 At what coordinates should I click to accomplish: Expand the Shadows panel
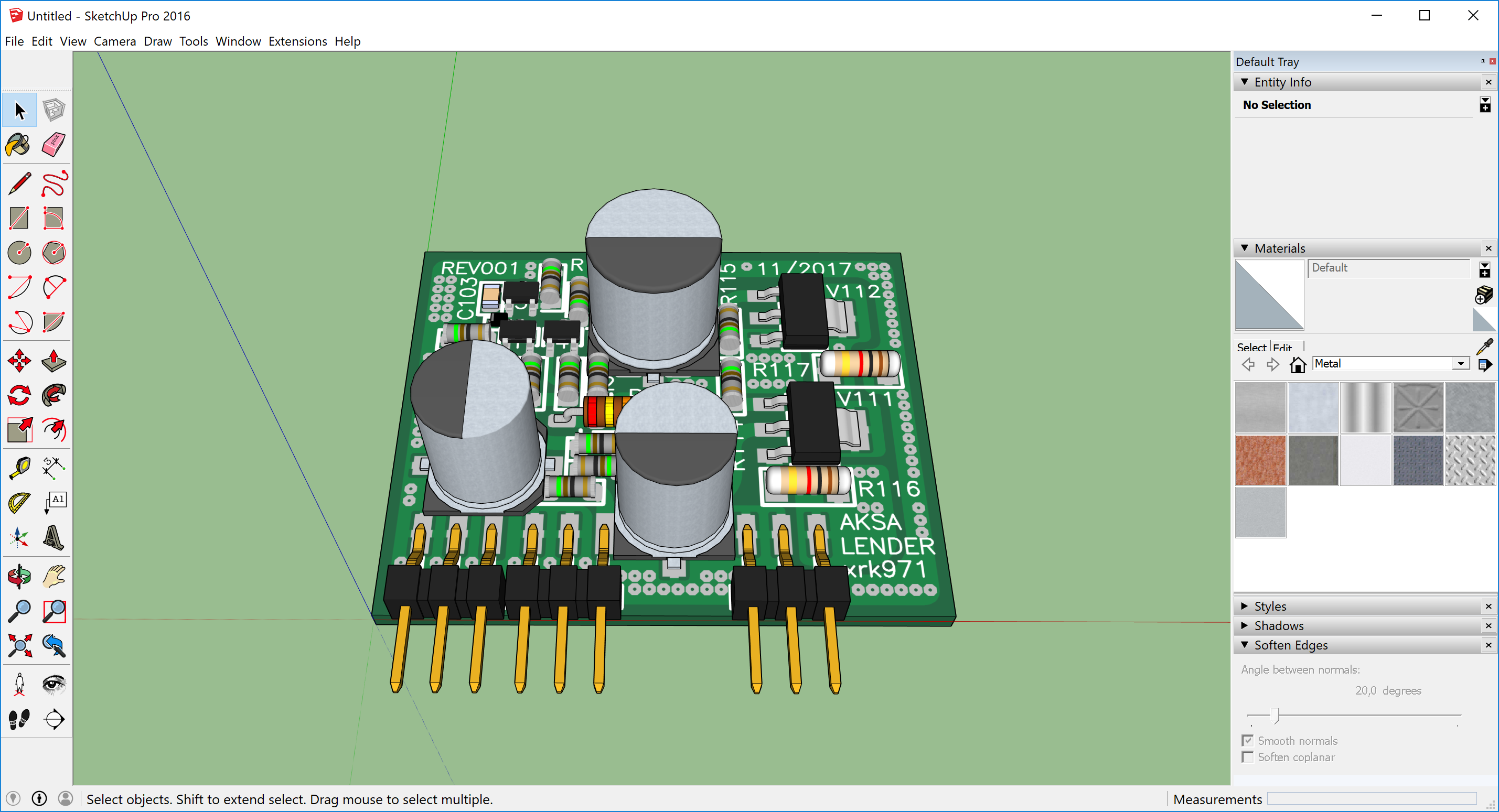[x=1245, y=625]
